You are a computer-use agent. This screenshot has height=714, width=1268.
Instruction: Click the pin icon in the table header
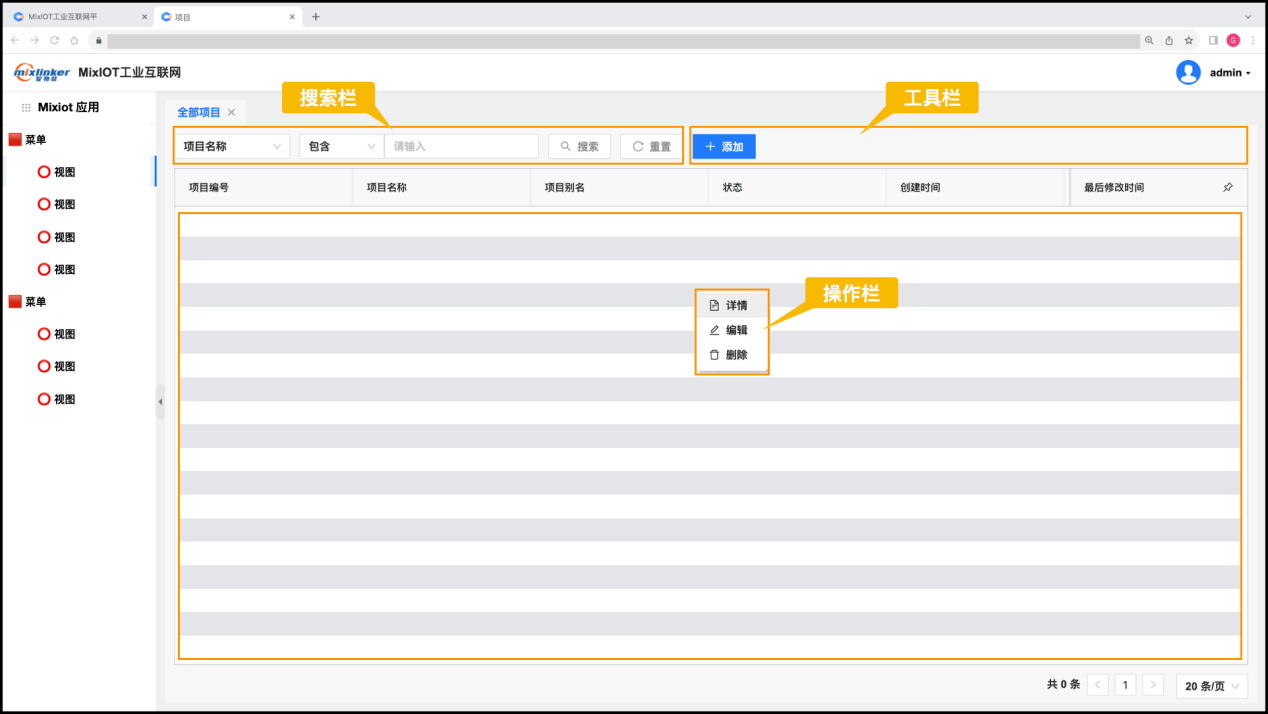click(1228, 187)
